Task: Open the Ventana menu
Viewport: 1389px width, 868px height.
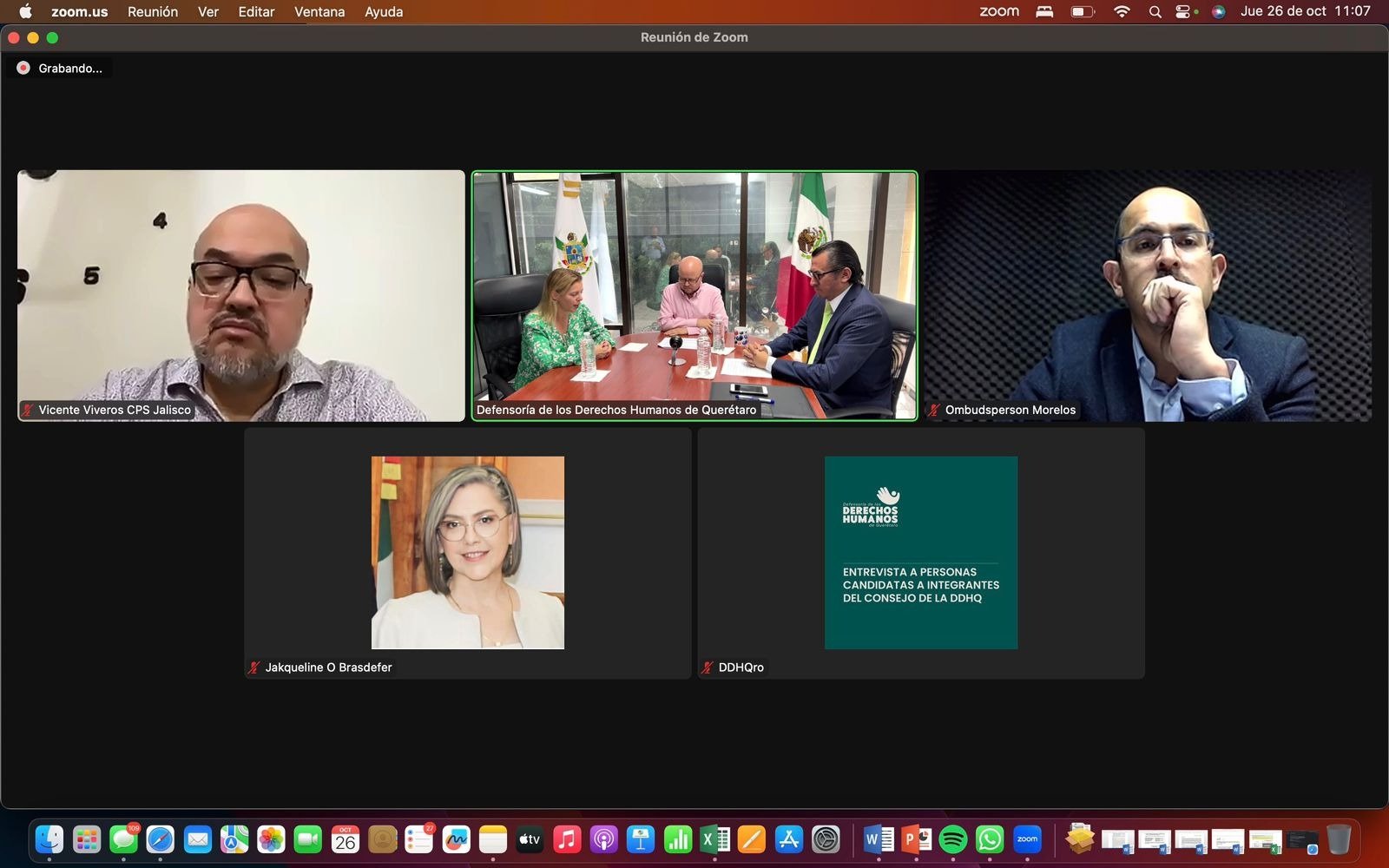Action: [319, 11]
